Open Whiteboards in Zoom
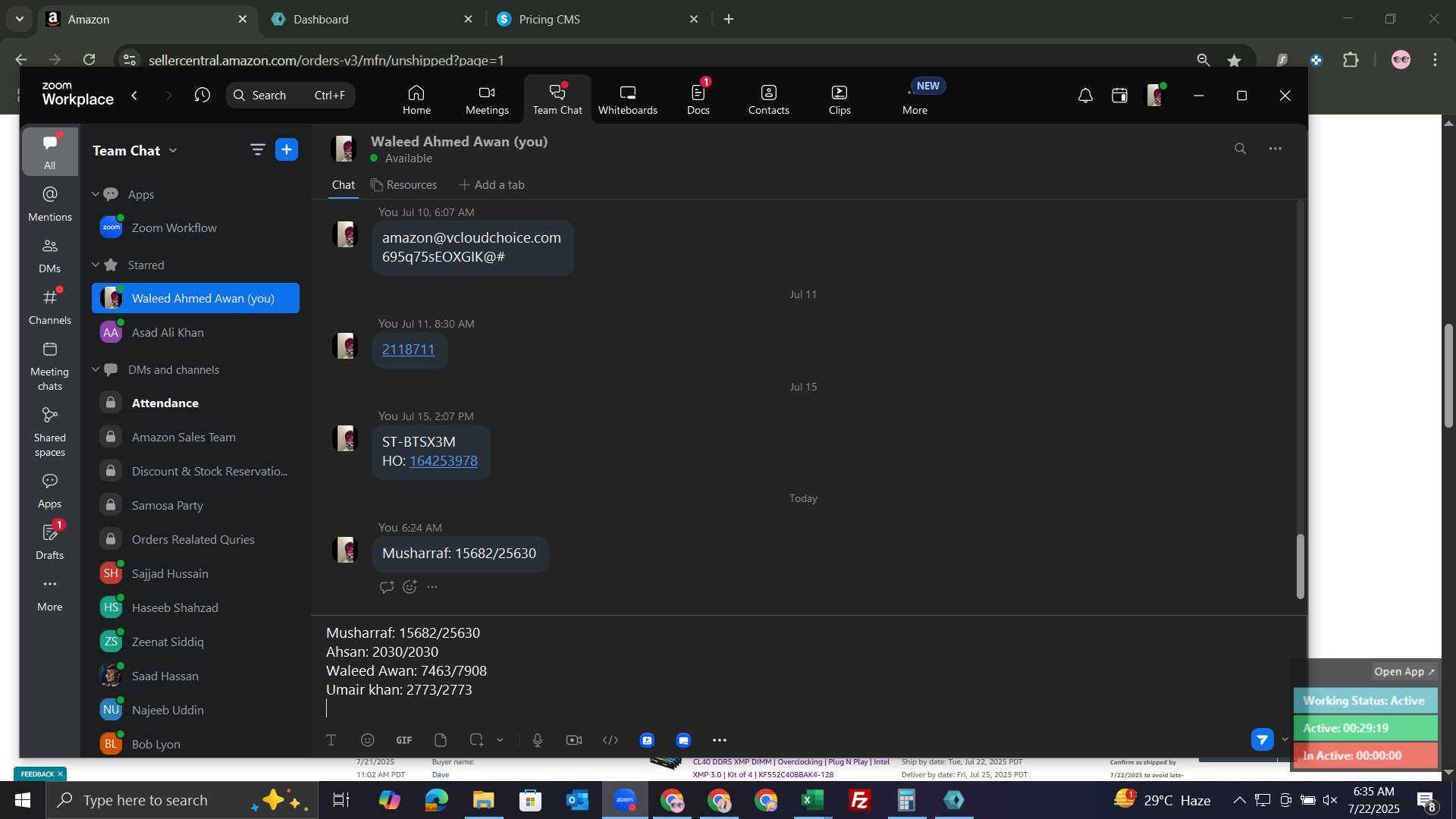1456x819 pixels. [628, 99]
